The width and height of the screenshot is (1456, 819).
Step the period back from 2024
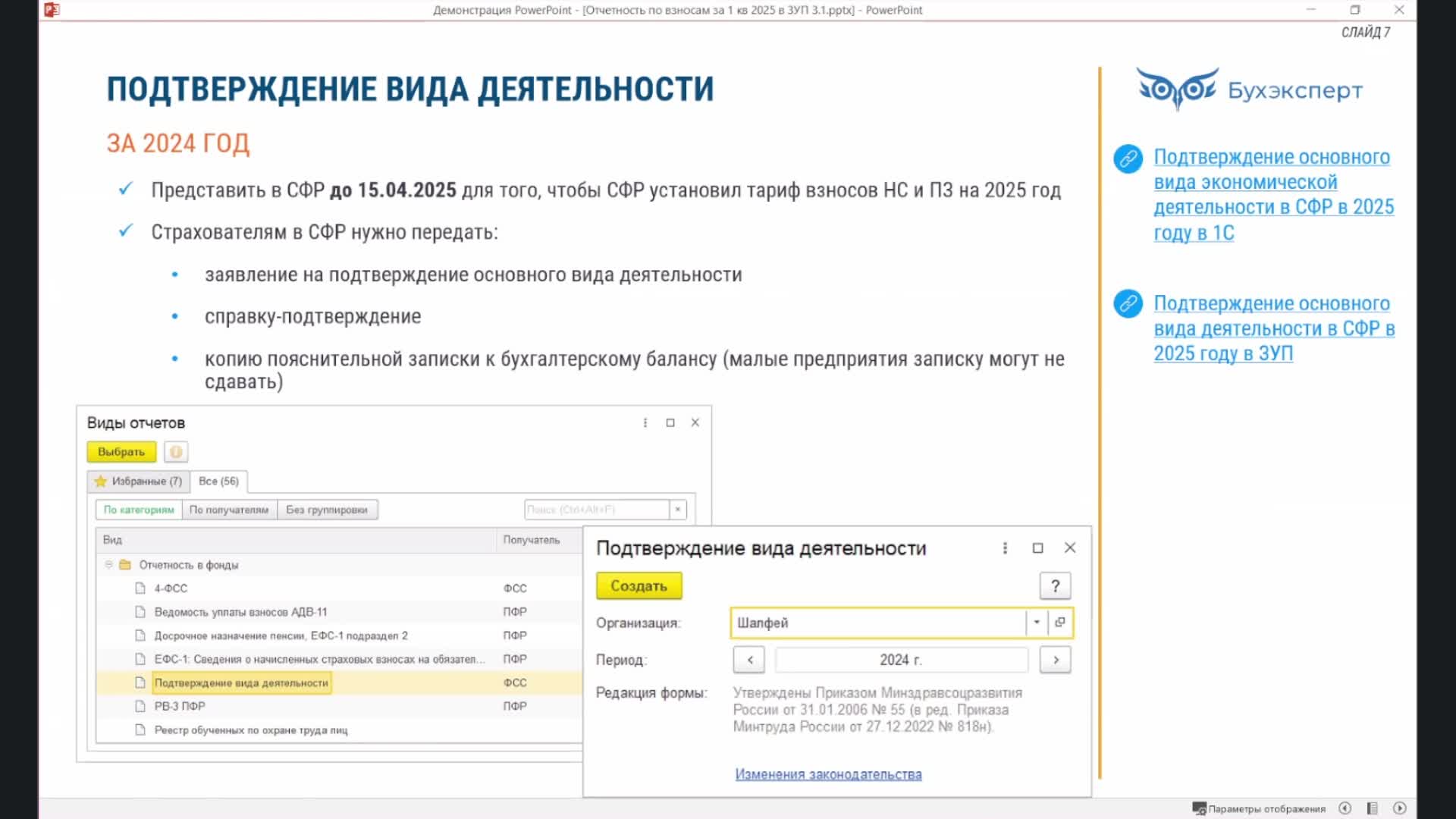click(x=749, y=660)
